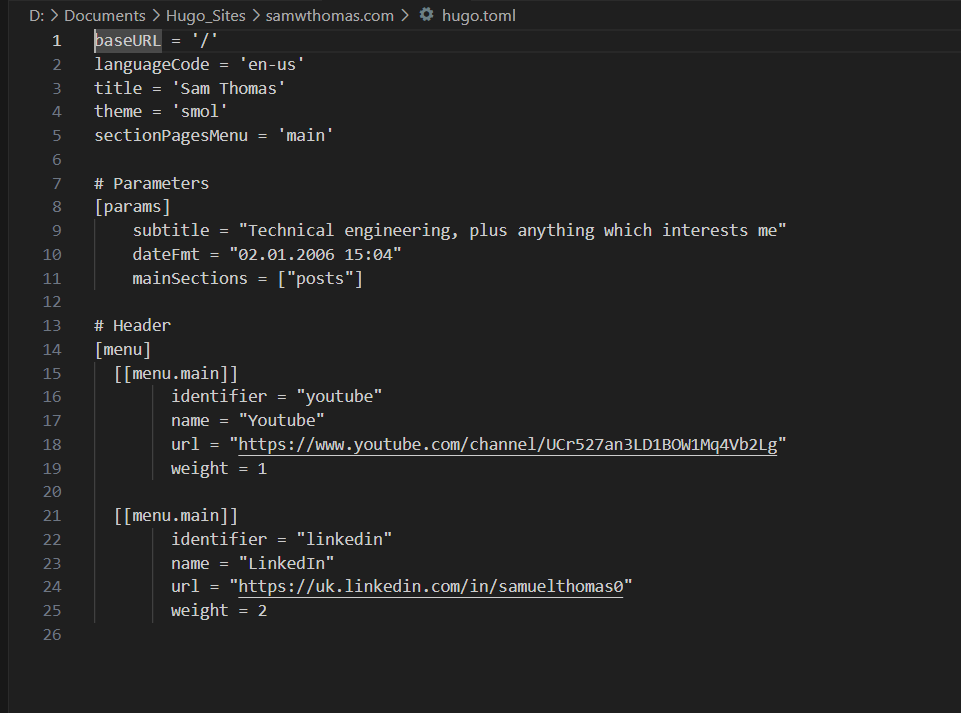The image size is (961, 713).
Task: Click the [params] section header
Action: coord(133,207)
